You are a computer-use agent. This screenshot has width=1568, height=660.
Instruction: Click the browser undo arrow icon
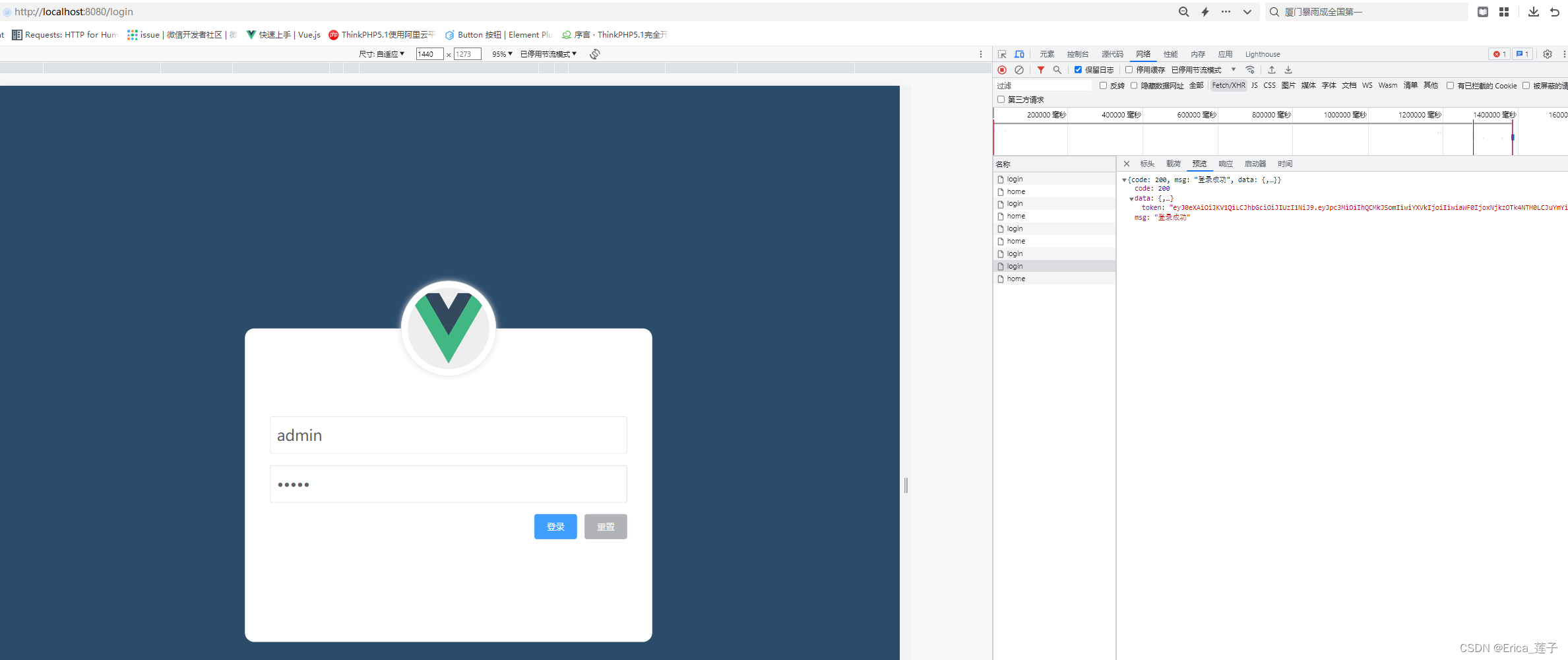pos(1555,12)
